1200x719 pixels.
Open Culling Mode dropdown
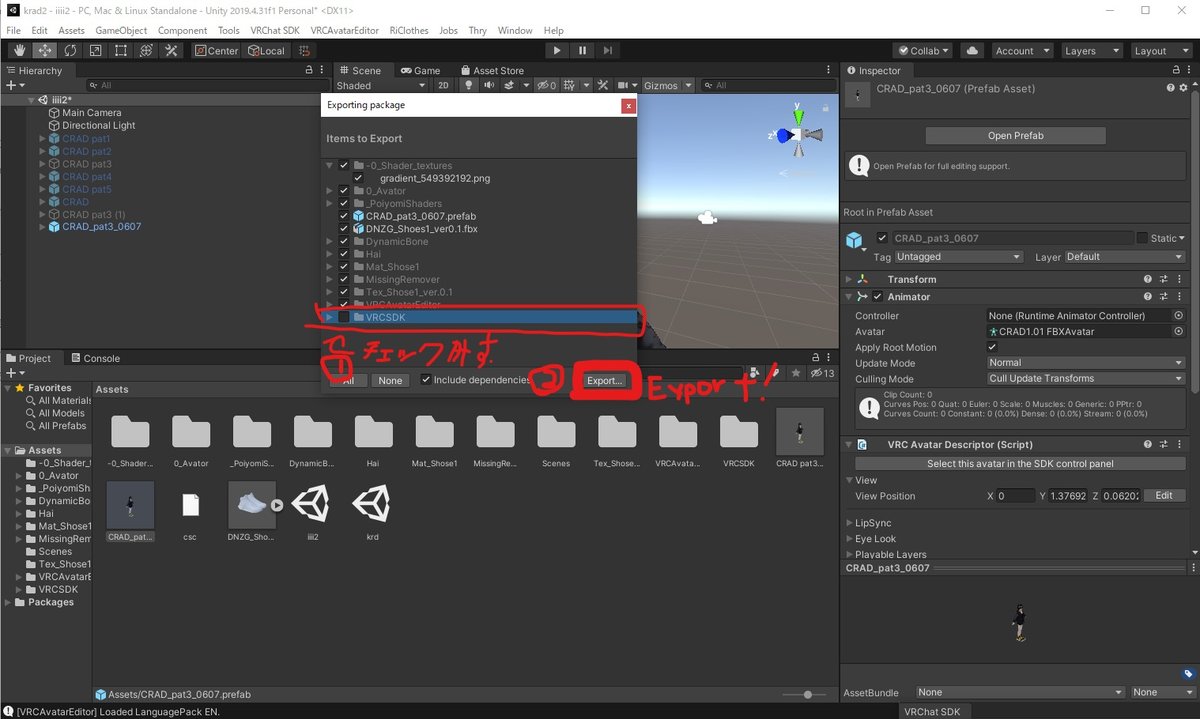[1086, 379]
